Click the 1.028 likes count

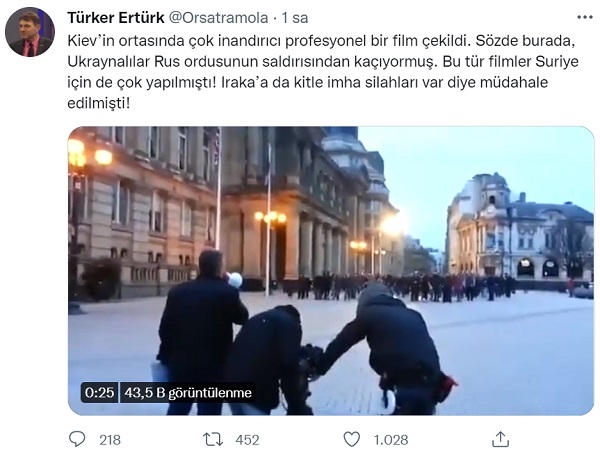pos(391,440)
